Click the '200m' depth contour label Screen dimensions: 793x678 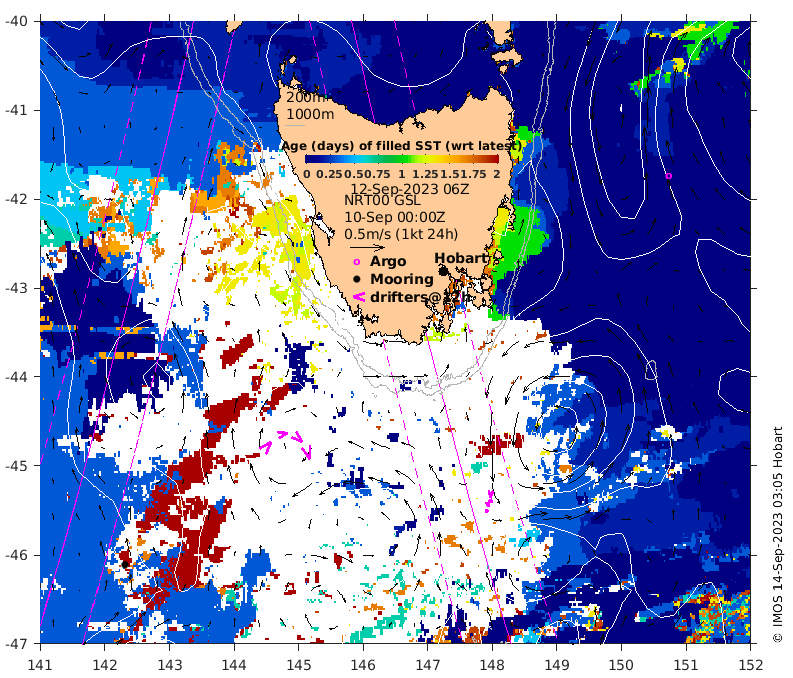(305, 98)
